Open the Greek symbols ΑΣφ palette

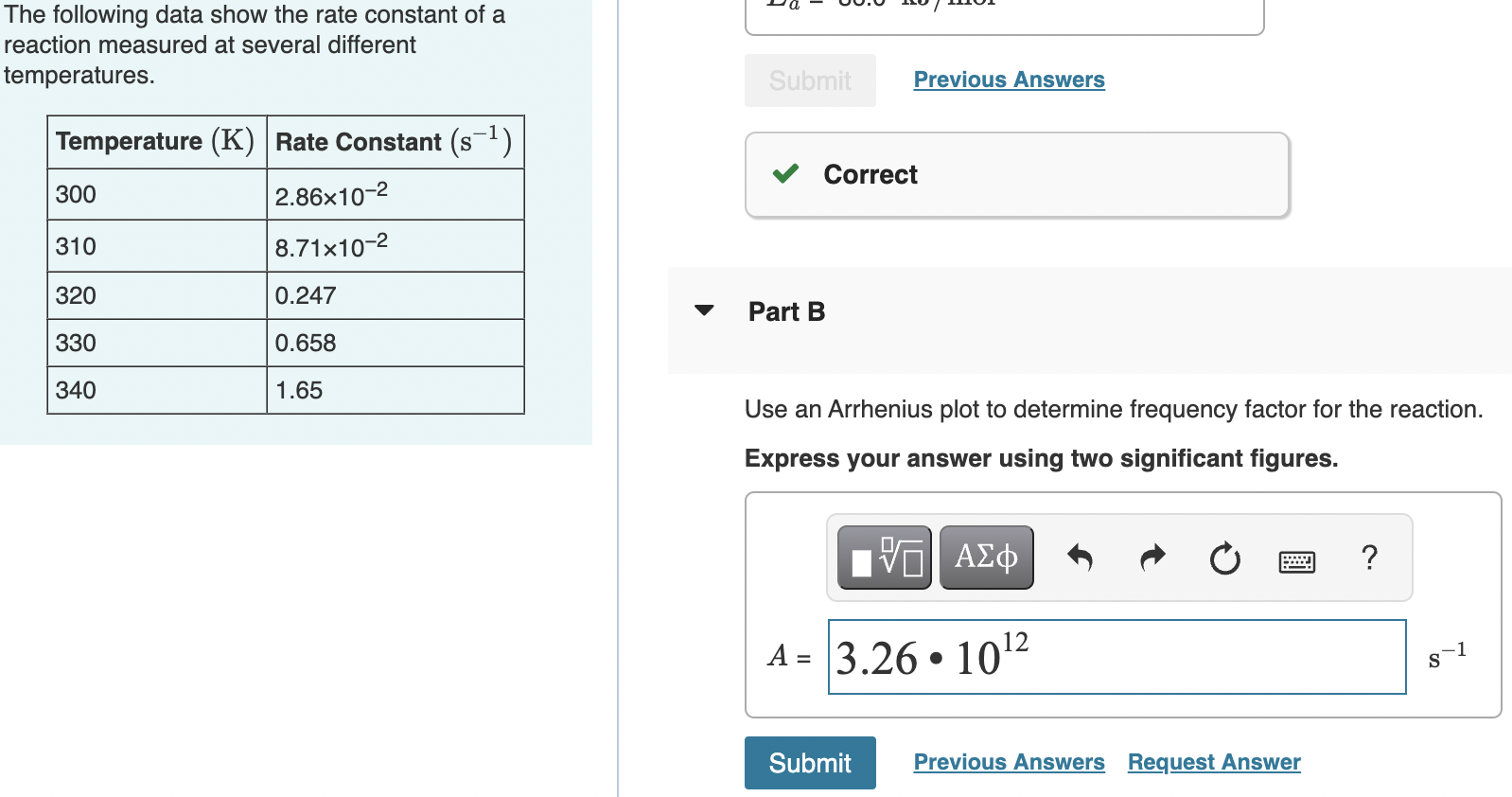point(985,557)
